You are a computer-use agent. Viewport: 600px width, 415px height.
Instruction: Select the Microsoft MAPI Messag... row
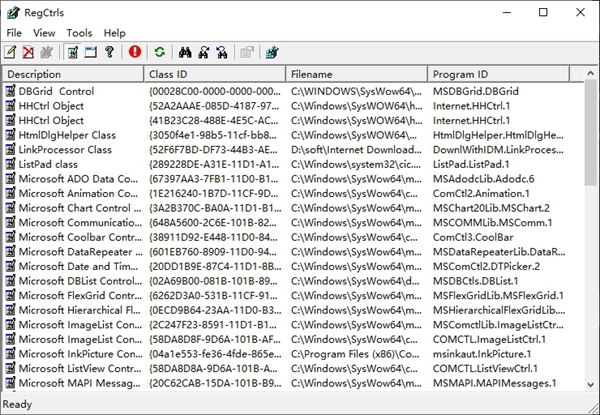293,383
